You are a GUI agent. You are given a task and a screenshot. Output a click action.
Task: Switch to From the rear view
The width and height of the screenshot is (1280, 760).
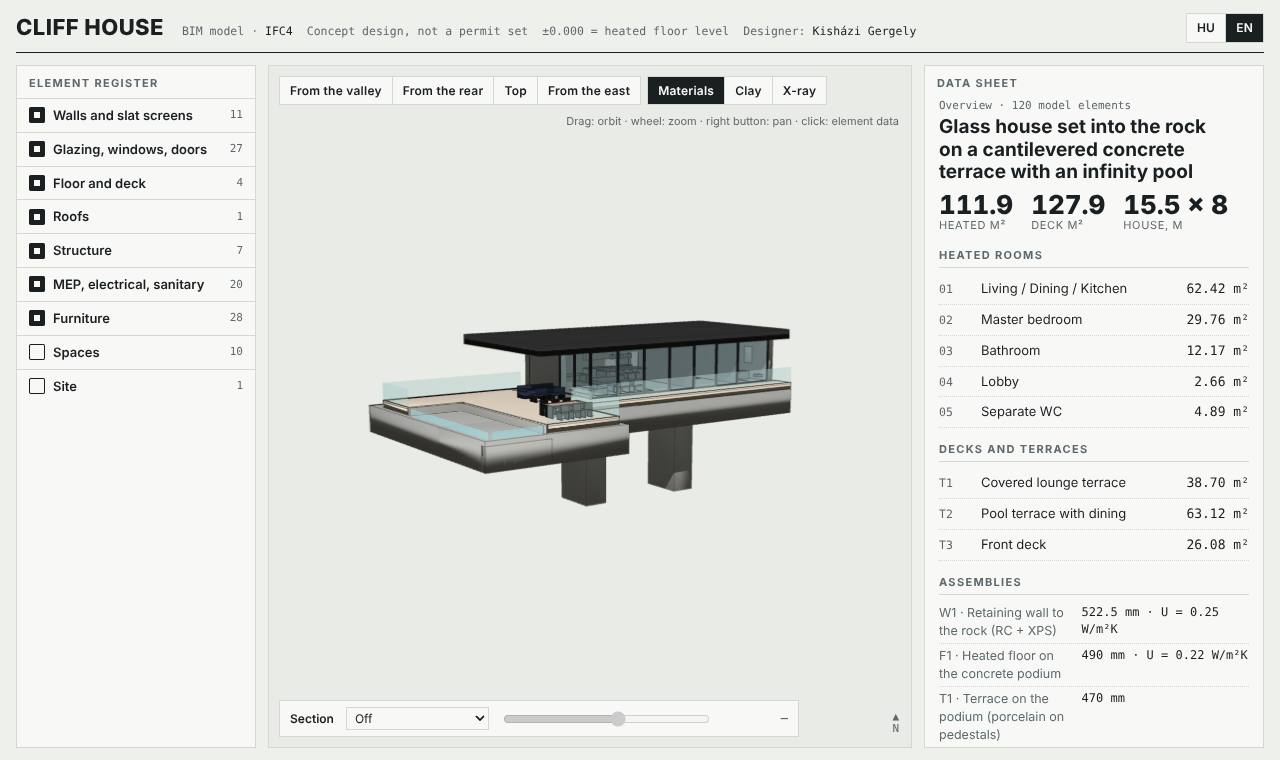(x=443, y=91)
